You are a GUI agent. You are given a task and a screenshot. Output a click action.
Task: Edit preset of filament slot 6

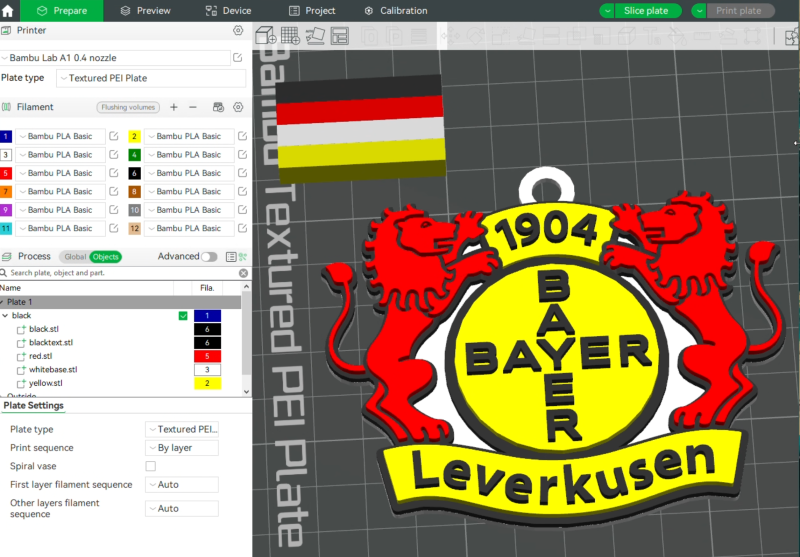point(242,173)
